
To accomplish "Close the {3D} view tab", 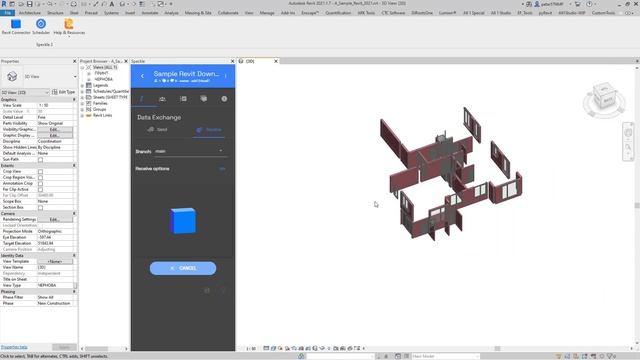I will (x=276, y=61).
